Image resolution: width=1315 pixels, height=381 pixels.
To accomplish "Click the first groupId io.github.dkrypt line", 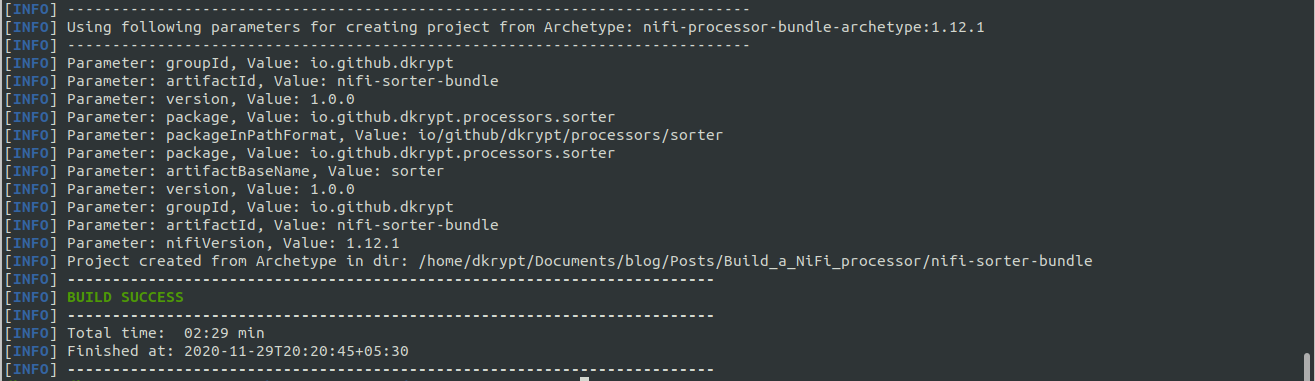I will pyautogui.click(x=260, y=63).
